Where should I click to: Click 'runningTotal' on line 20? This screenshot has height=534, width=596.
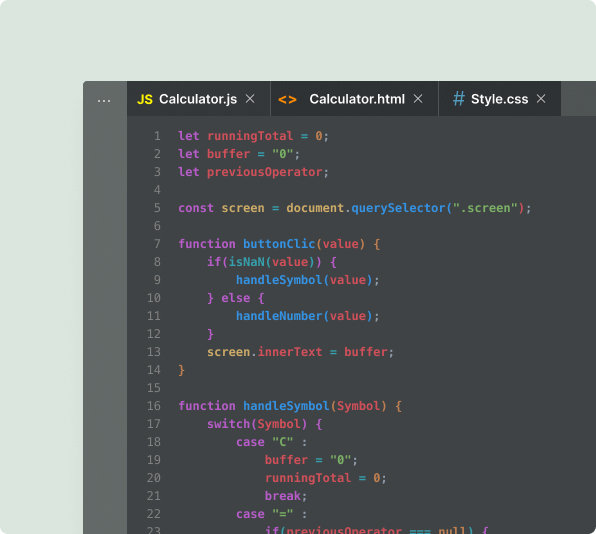(x=308, y=478)
